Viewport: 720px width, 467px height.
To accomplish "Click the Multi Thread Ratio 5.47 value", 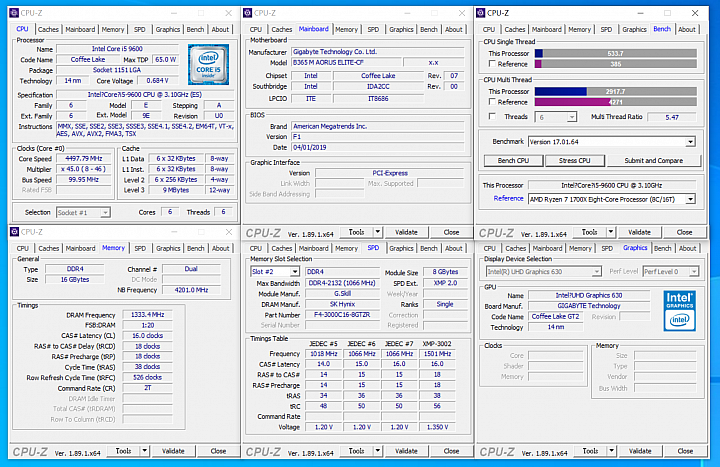I will pyautogui.click(x=672, y=117).
